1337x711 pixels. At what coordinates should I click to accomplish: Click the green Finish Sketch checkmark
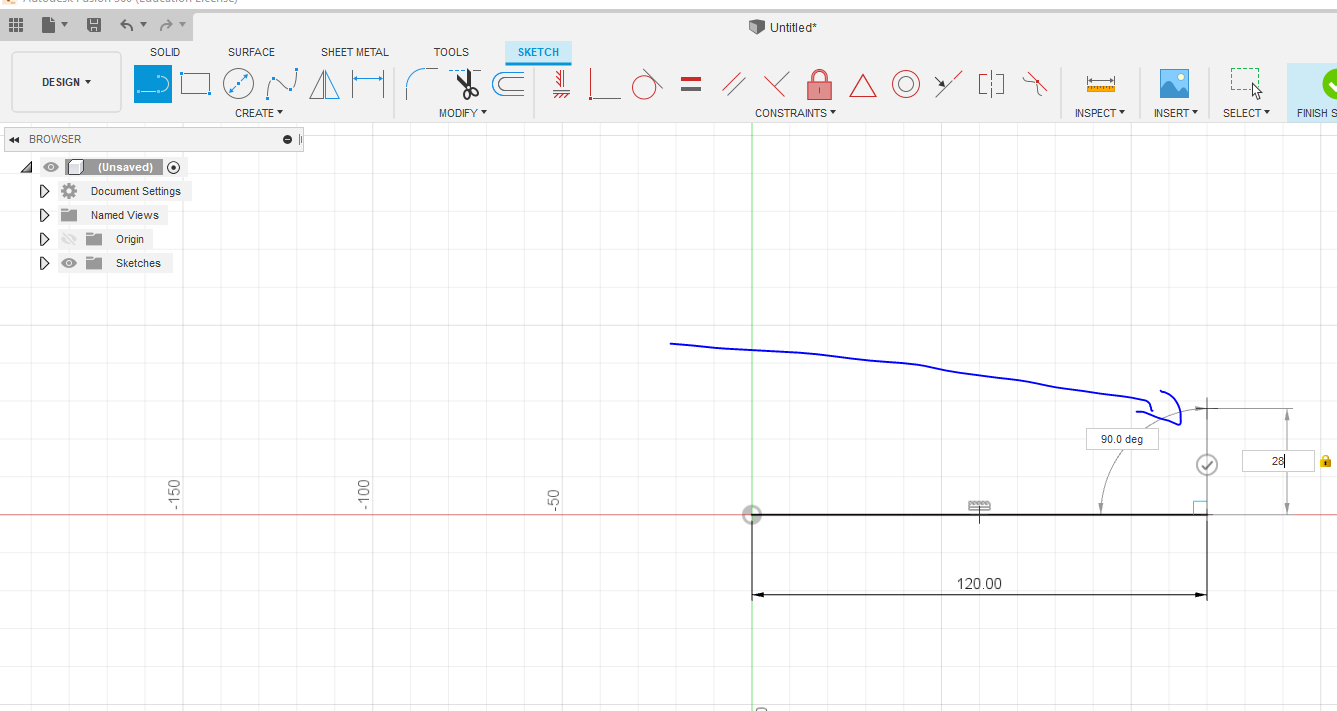click(x=1328, y=84)
